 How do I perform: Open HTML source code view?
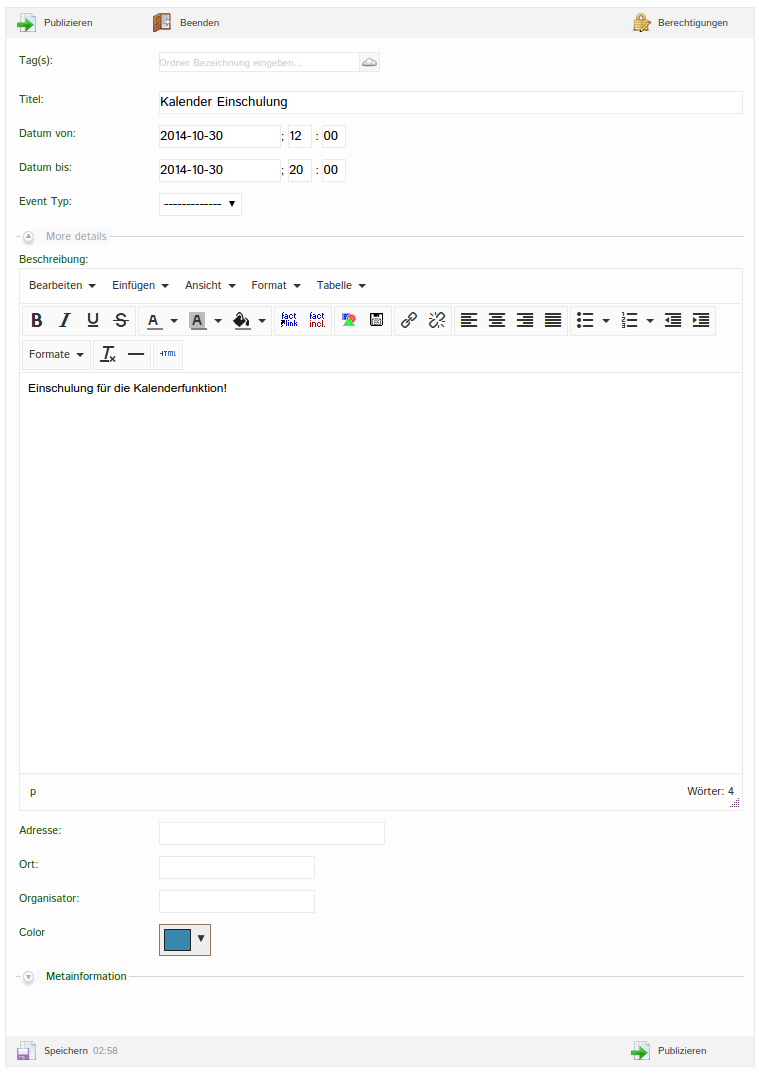[168, 354]
